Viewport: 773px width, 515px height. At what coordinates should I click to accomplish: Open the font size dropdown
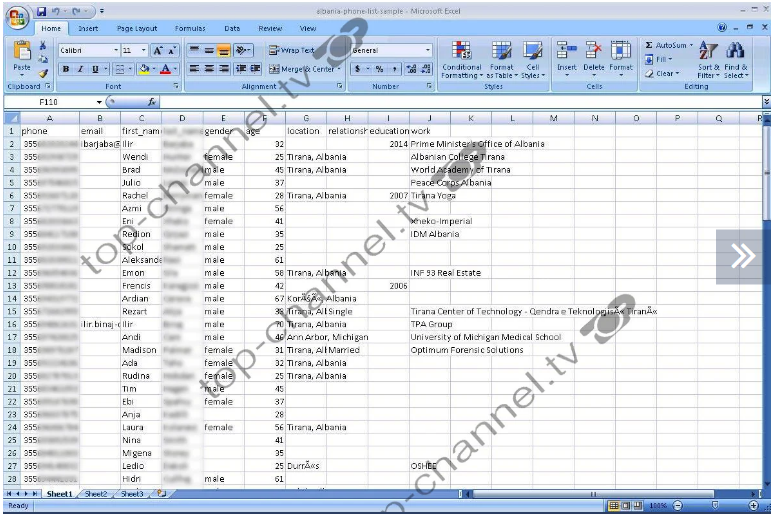point(143,50)
